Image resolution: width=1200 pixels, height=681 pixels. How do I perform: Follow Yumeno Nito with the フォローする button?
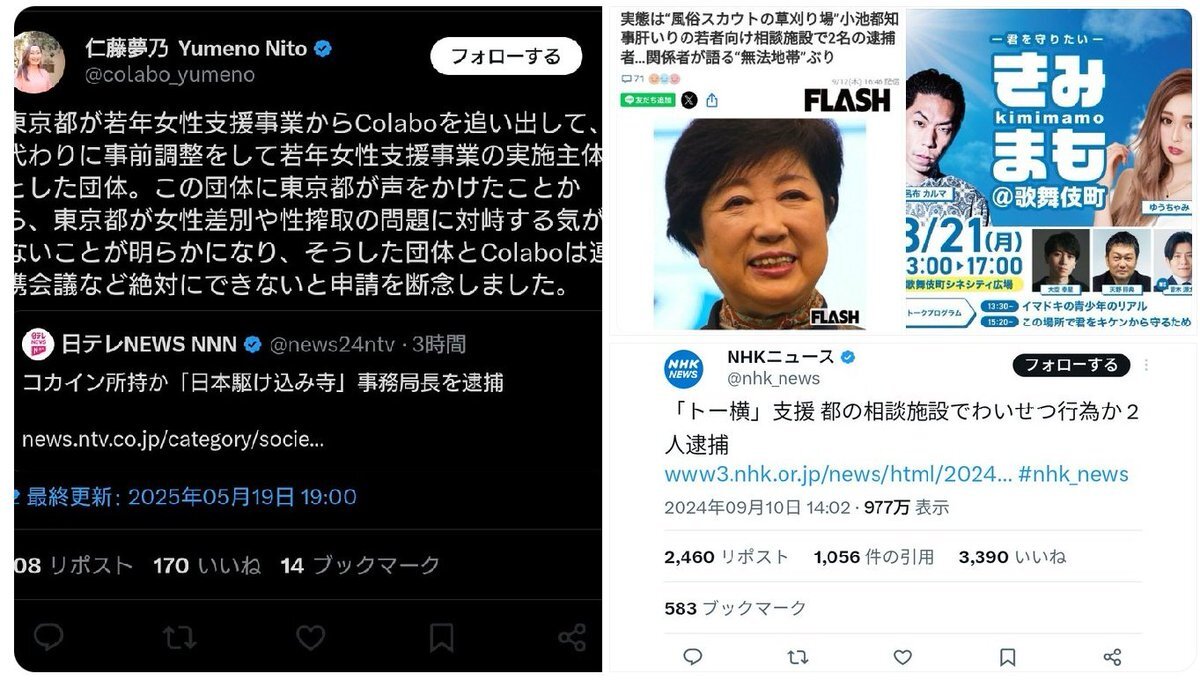pos(506,56)
